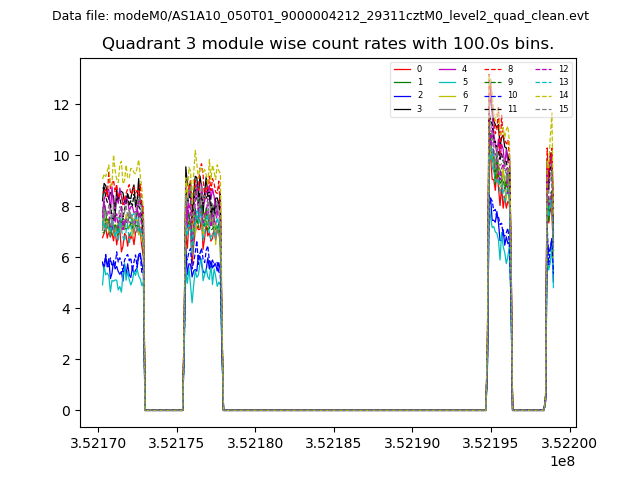The width and height of the screenshot is (640, 480).
Task: Click the red solid line legend swatch for module 0
Action: [403, 69]
